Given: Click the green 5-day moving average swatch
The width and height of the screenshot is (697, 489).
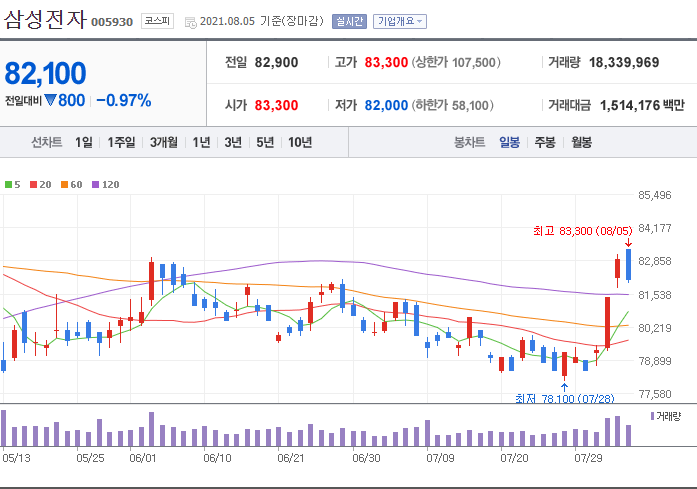Looking at the screenshot, I should tap(8, 184).
